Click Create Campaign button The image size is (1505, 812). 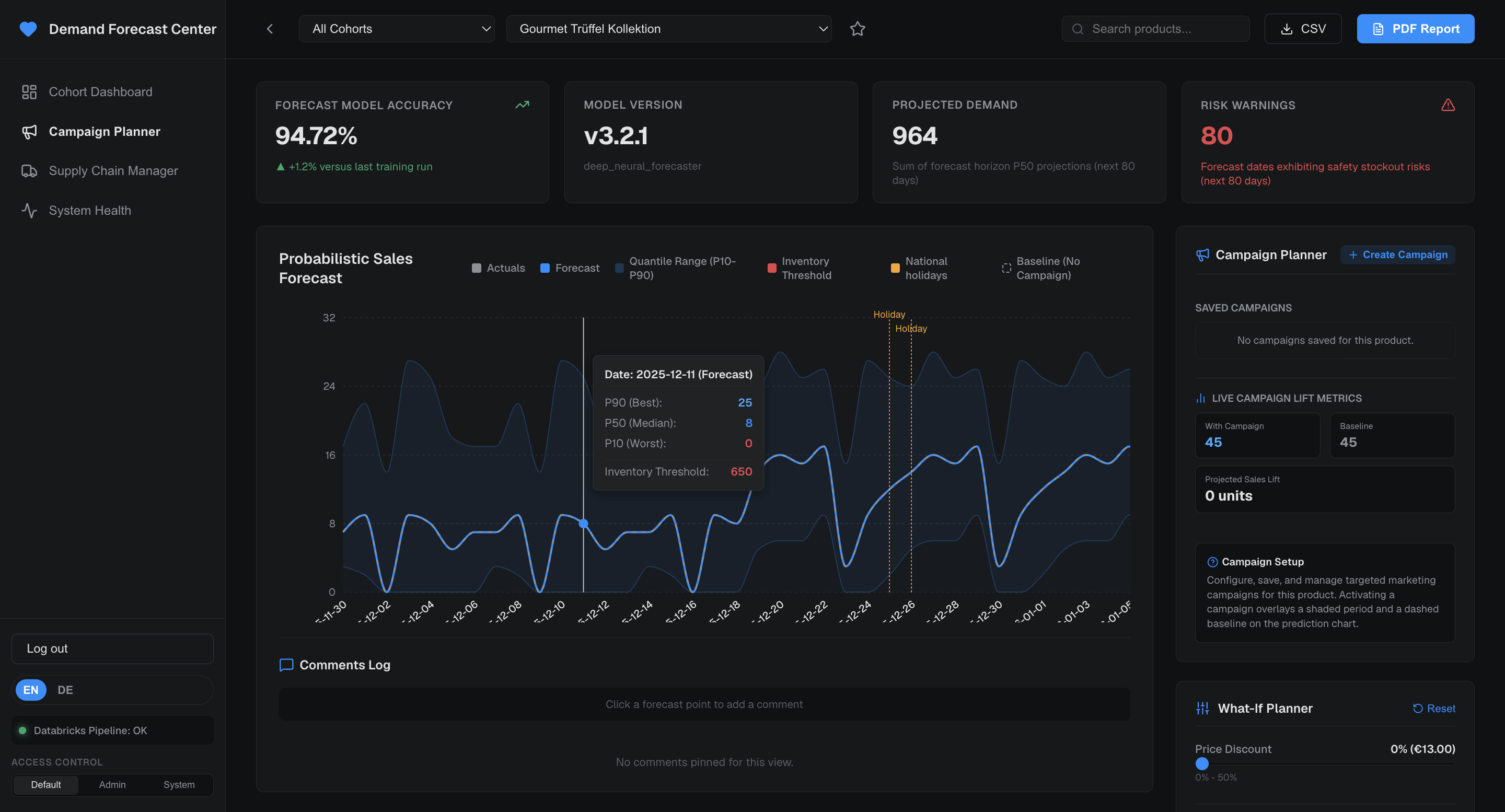pyautogui.click(x=1397, y=254)
